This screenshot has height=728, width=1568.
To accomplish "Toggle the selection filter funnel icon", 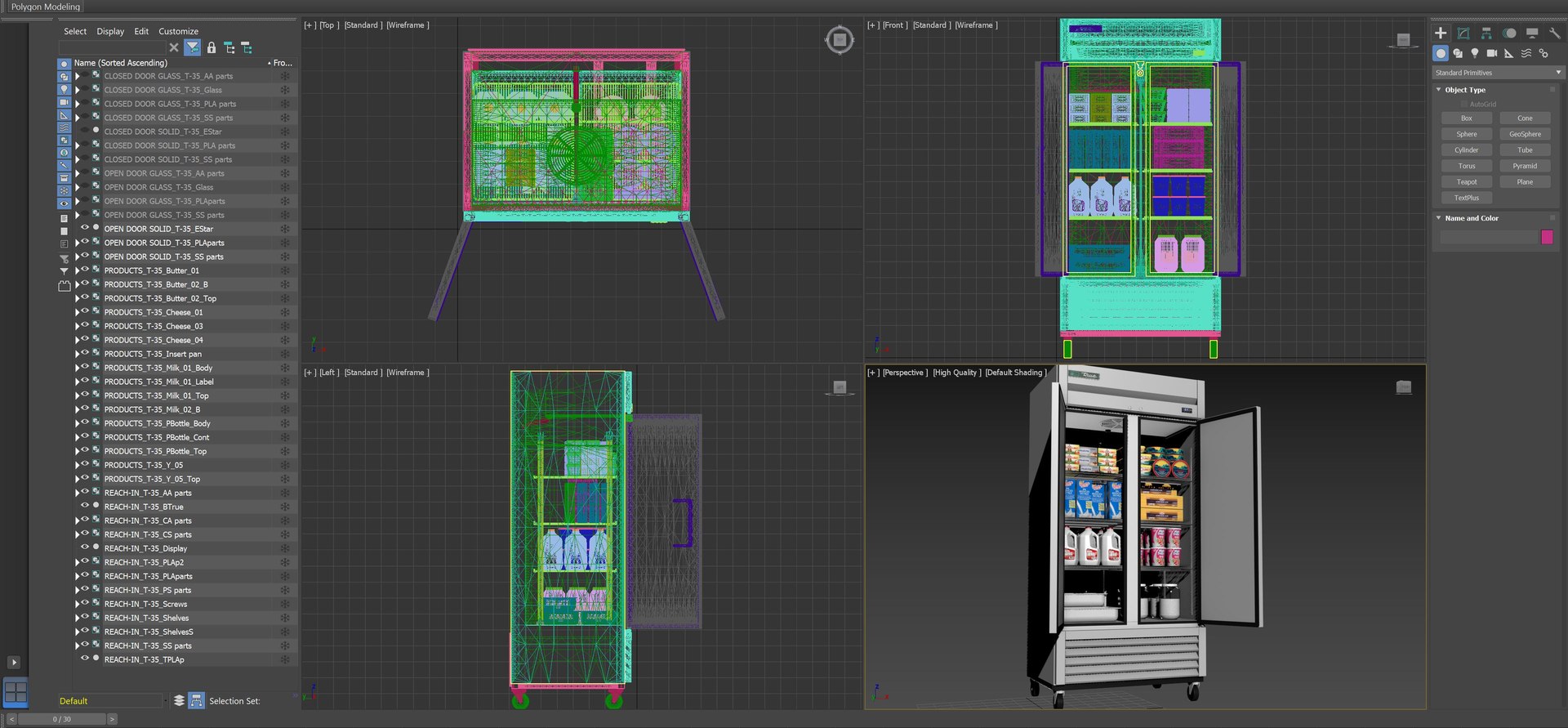I will coord(192,48).
